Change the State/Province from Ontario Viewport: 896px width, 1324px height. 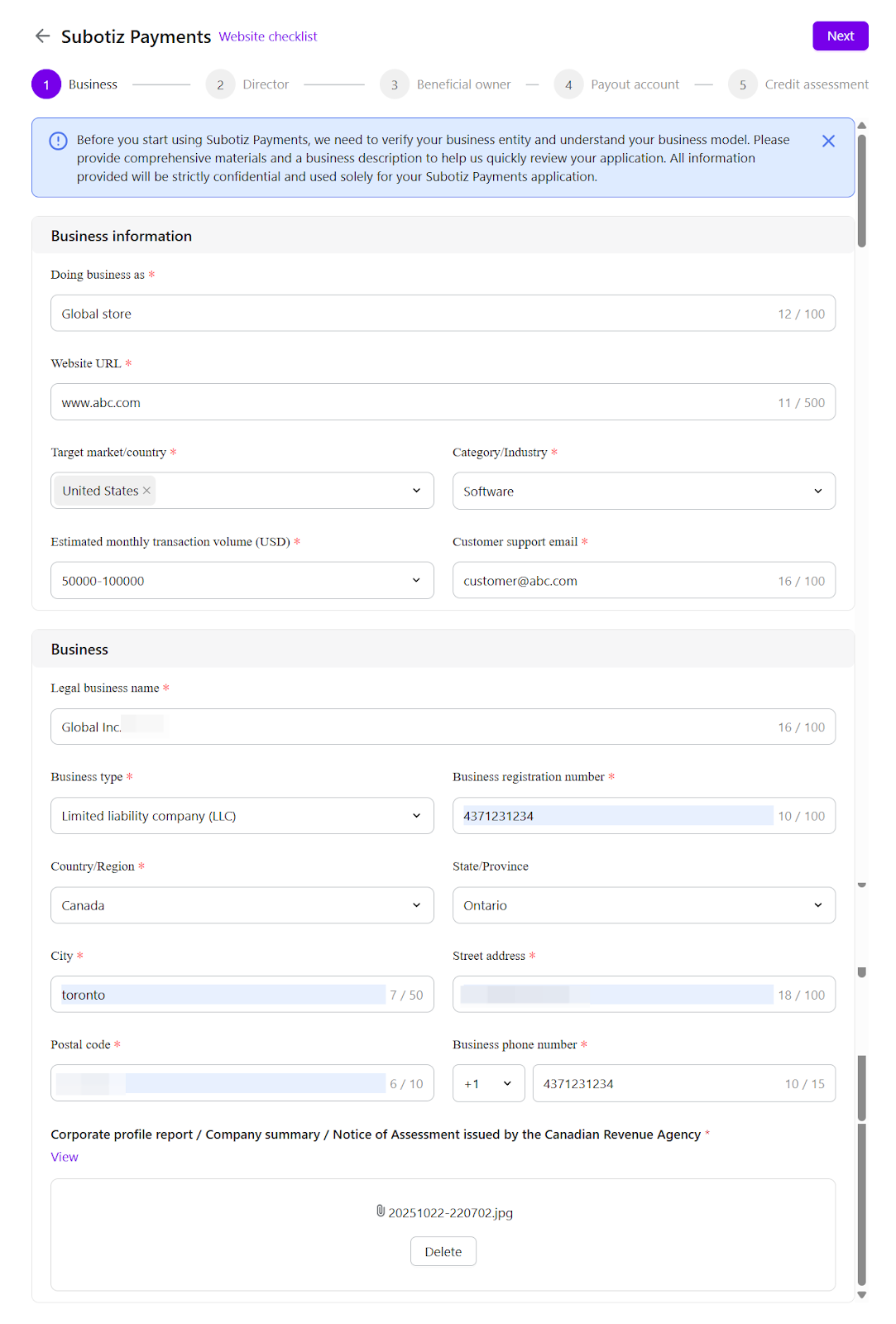[644, 905]
